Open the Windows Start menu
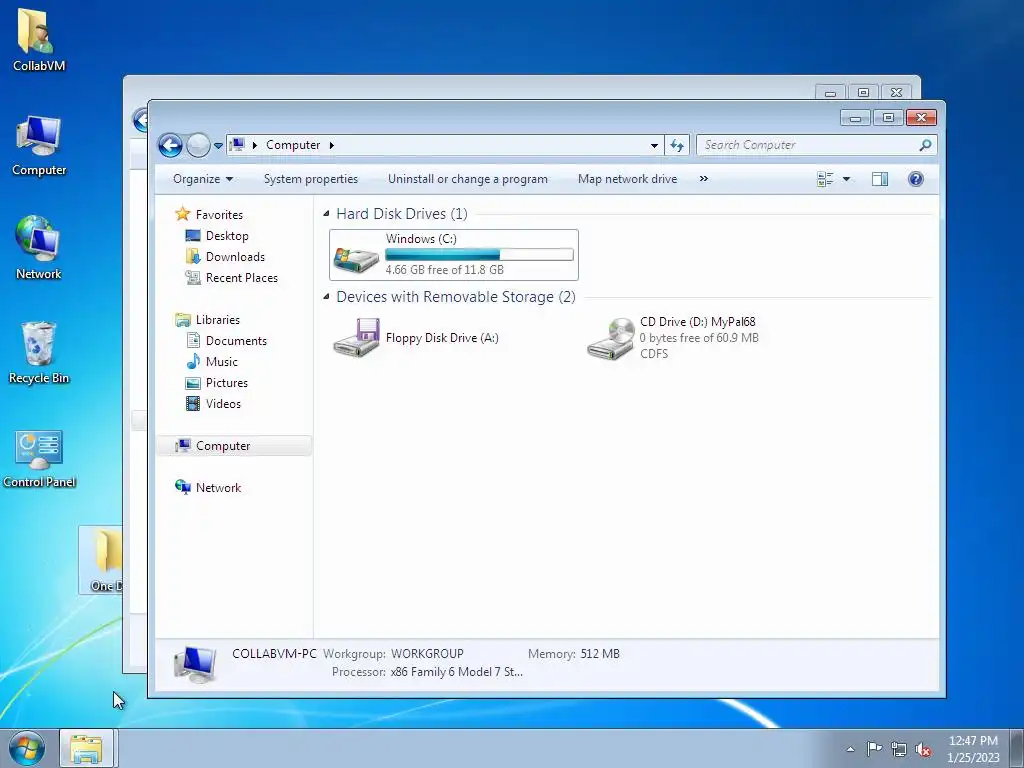 [x=27, y=748]
